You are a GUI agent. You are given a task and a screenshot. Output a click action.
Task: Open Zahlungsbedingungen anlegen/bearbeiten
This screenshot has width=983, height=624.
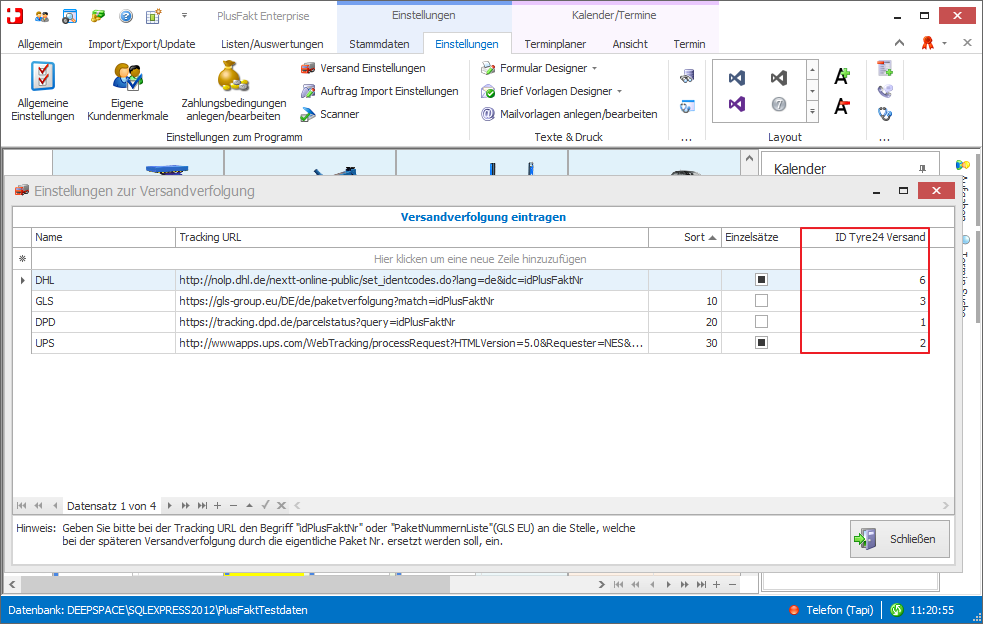coord(231,90)
